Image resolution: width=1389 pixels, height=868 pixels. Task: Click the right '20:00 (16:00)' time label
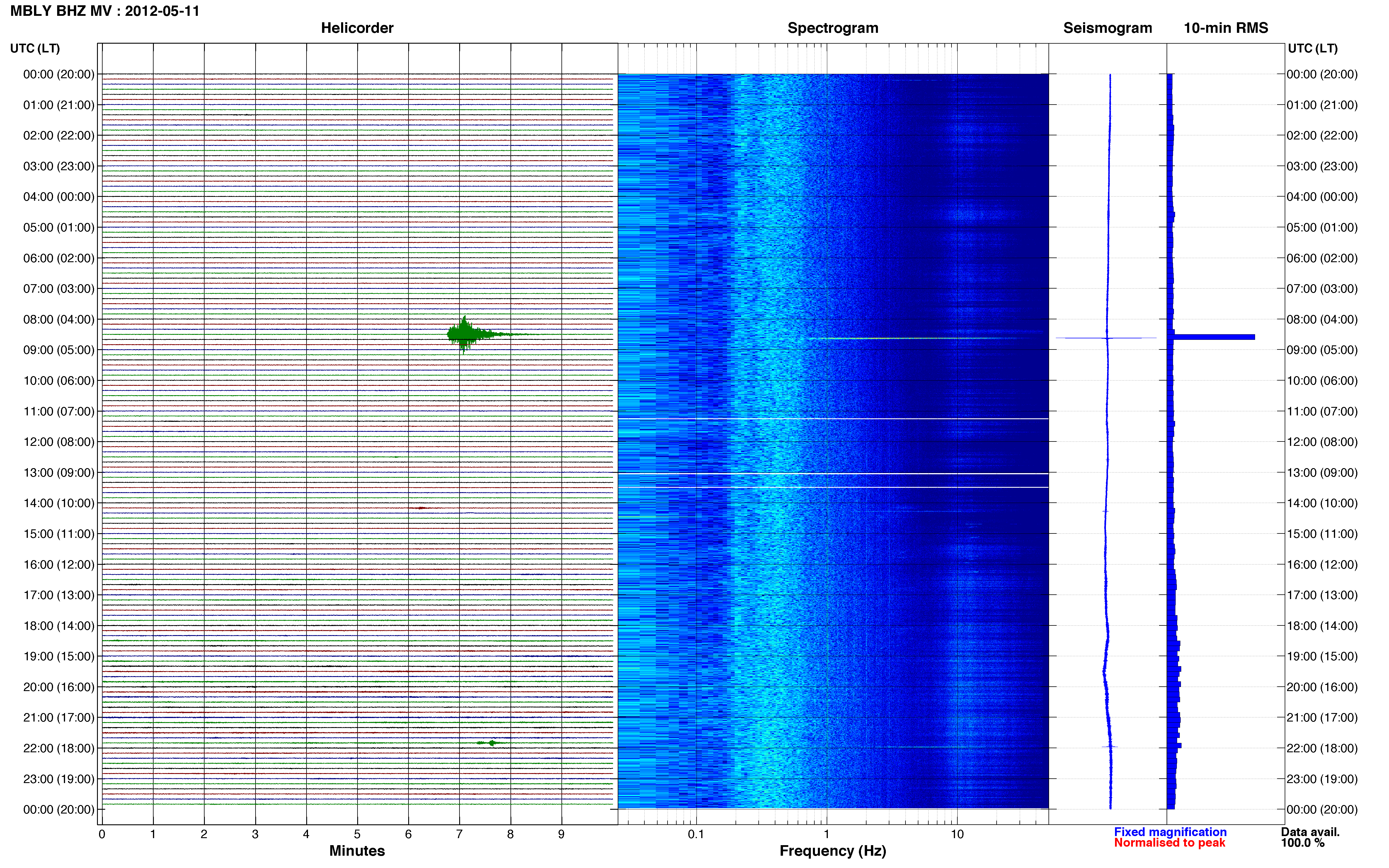(x=1322, y=687)
